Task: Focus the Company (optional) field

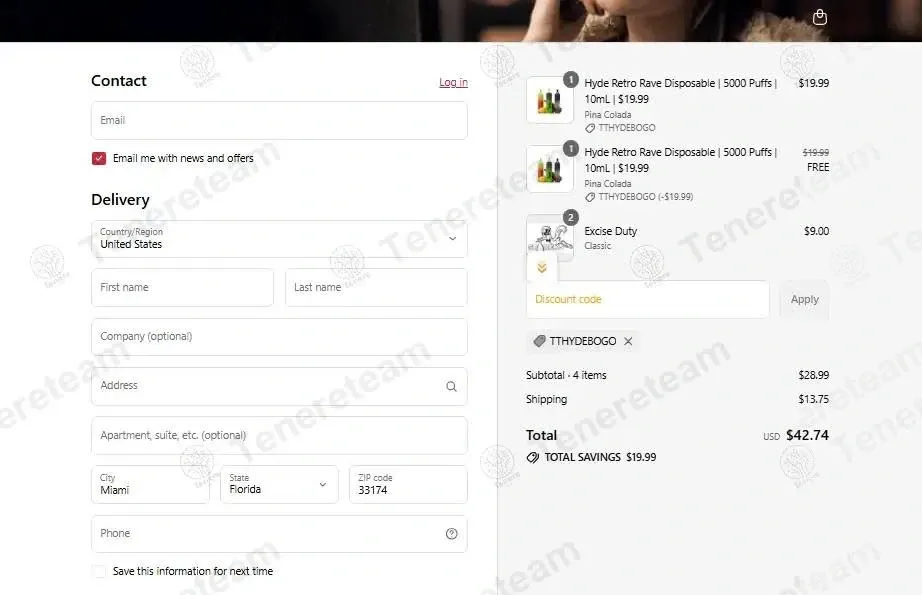Action: pyautogui.click(x=279, y=337)
